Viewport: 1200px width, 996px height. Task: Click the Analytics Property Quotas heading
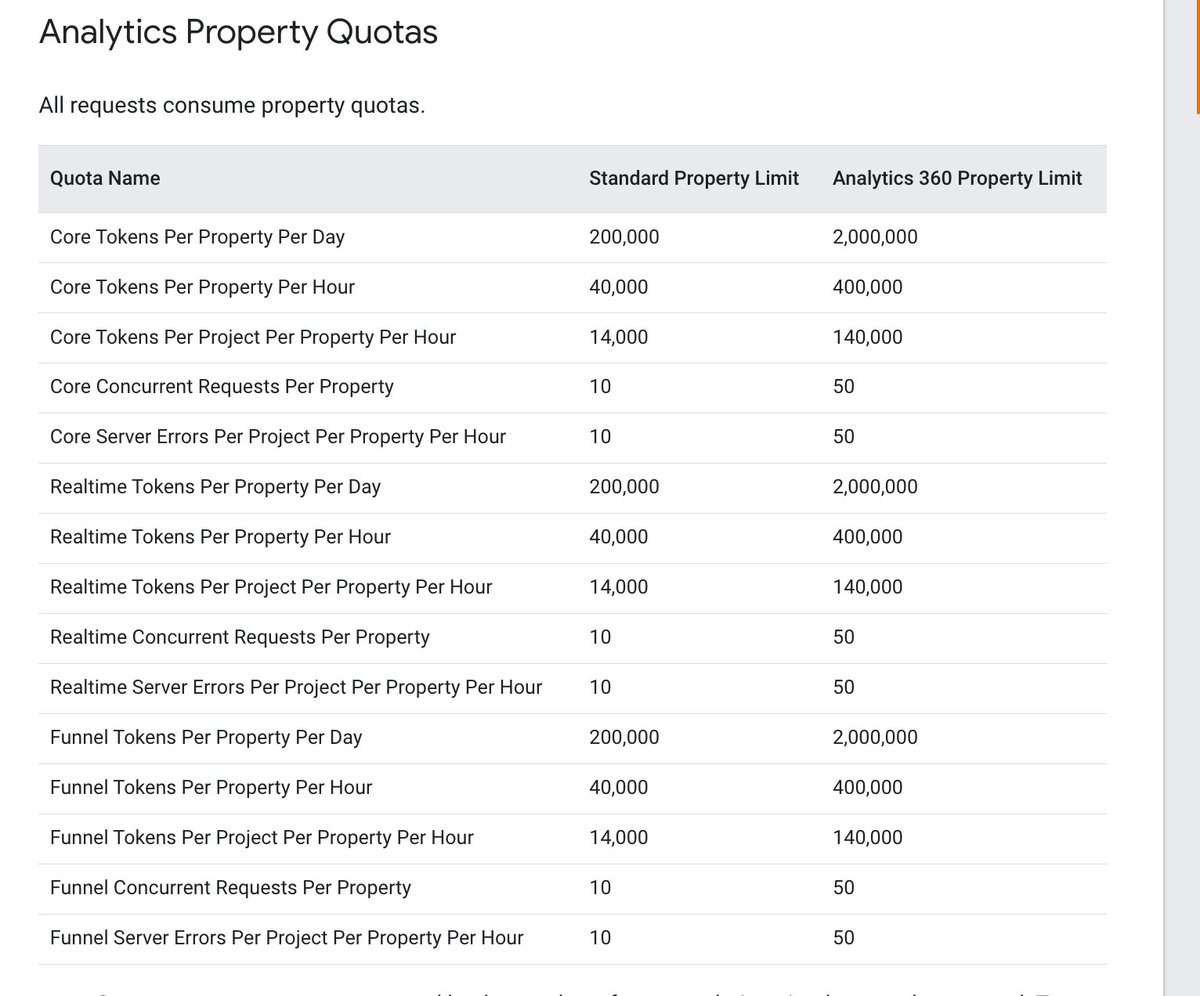click(x=237, y=31)
